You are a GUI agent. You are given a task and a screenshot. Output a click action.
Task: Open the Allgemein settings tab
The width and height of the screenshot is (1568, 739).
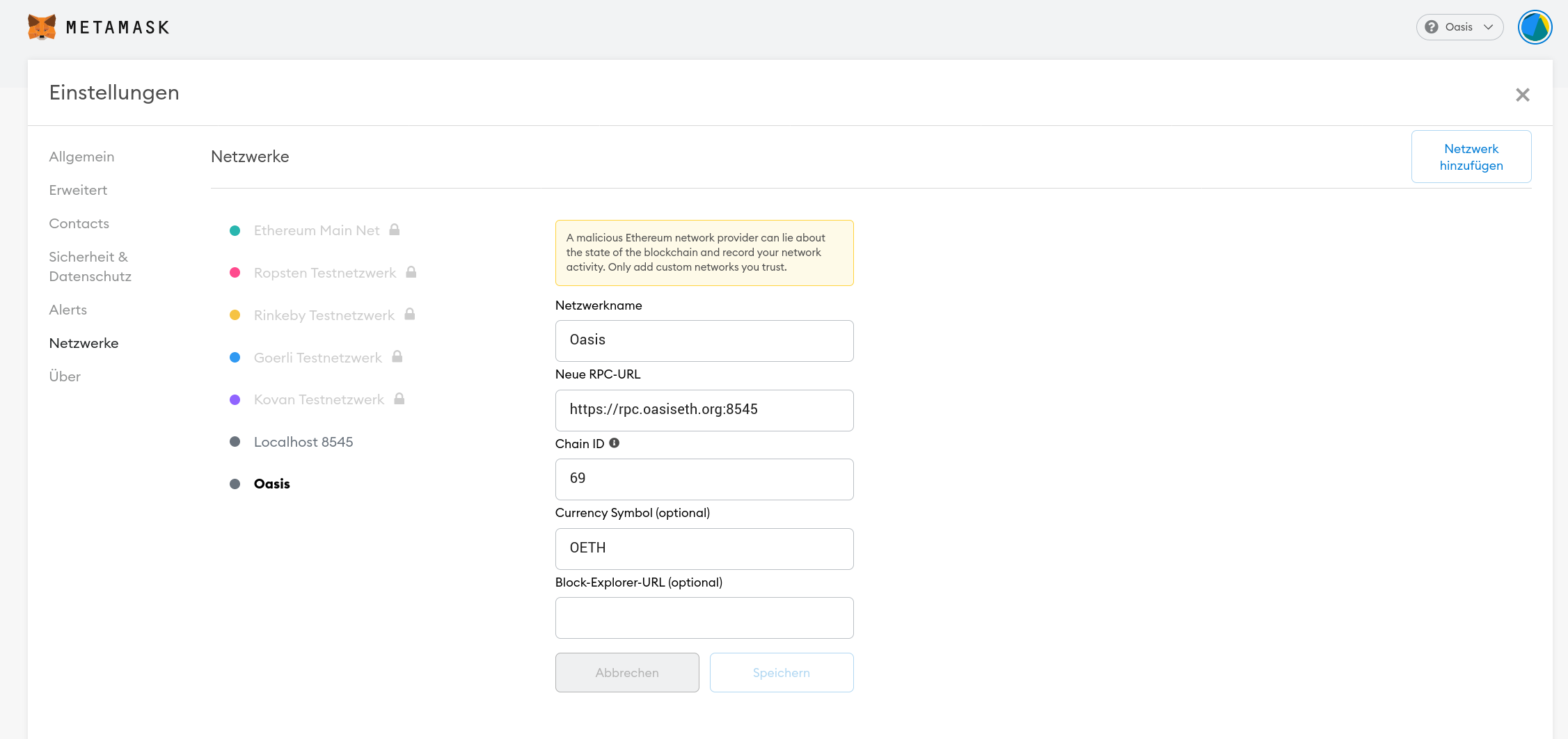point(81,157)
